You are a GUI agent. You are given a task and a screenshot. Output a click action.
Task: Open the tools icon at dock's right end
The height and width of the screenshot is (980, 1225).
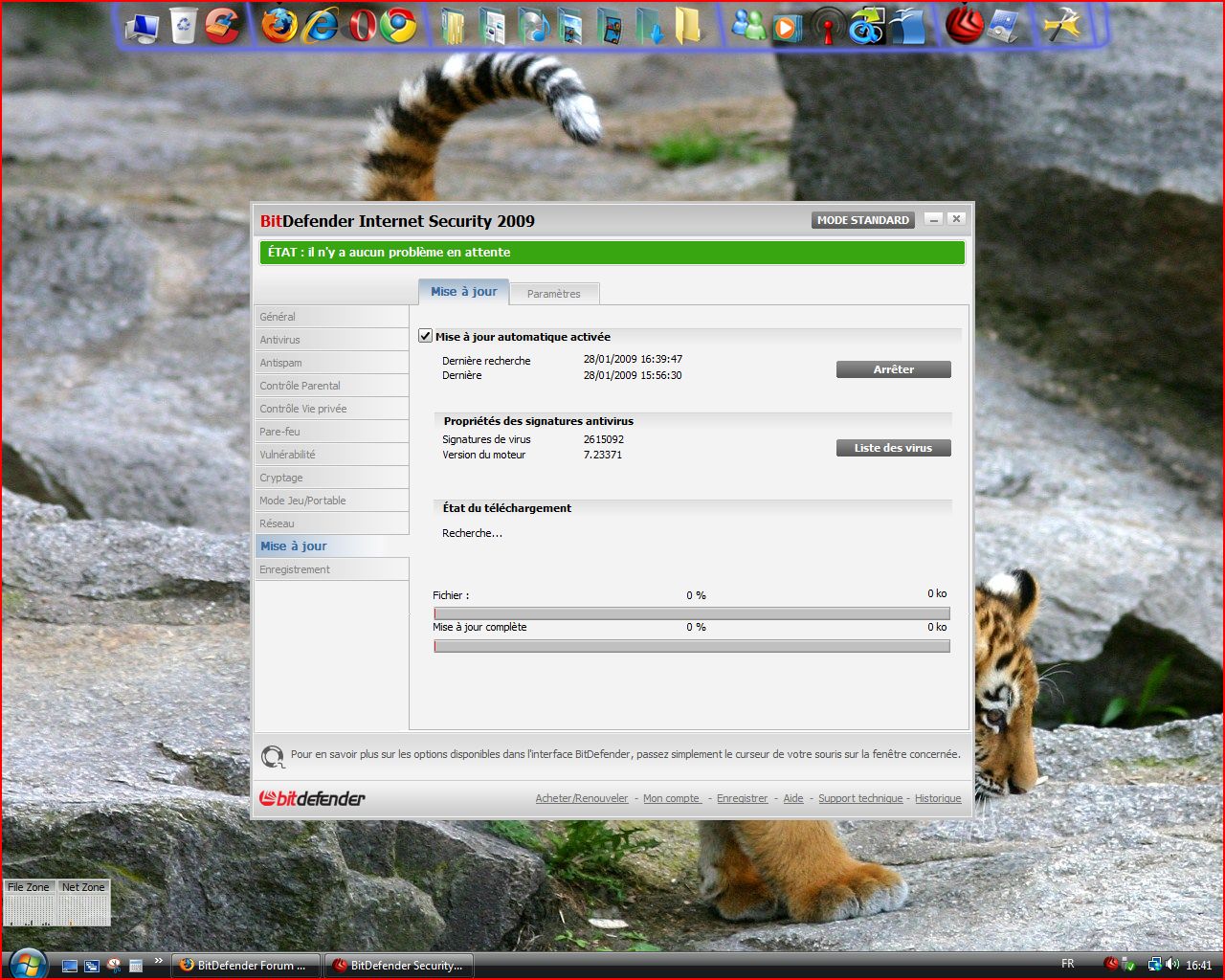[1062, 26]
